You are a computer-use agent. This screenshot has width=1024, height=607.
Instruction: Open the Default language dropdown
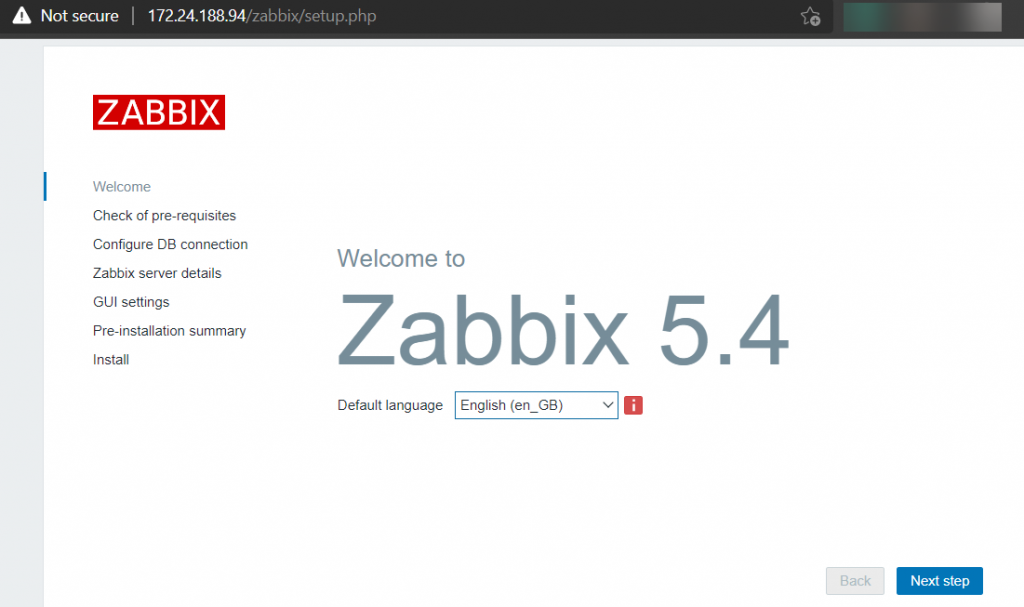click(x=536, y=405)
